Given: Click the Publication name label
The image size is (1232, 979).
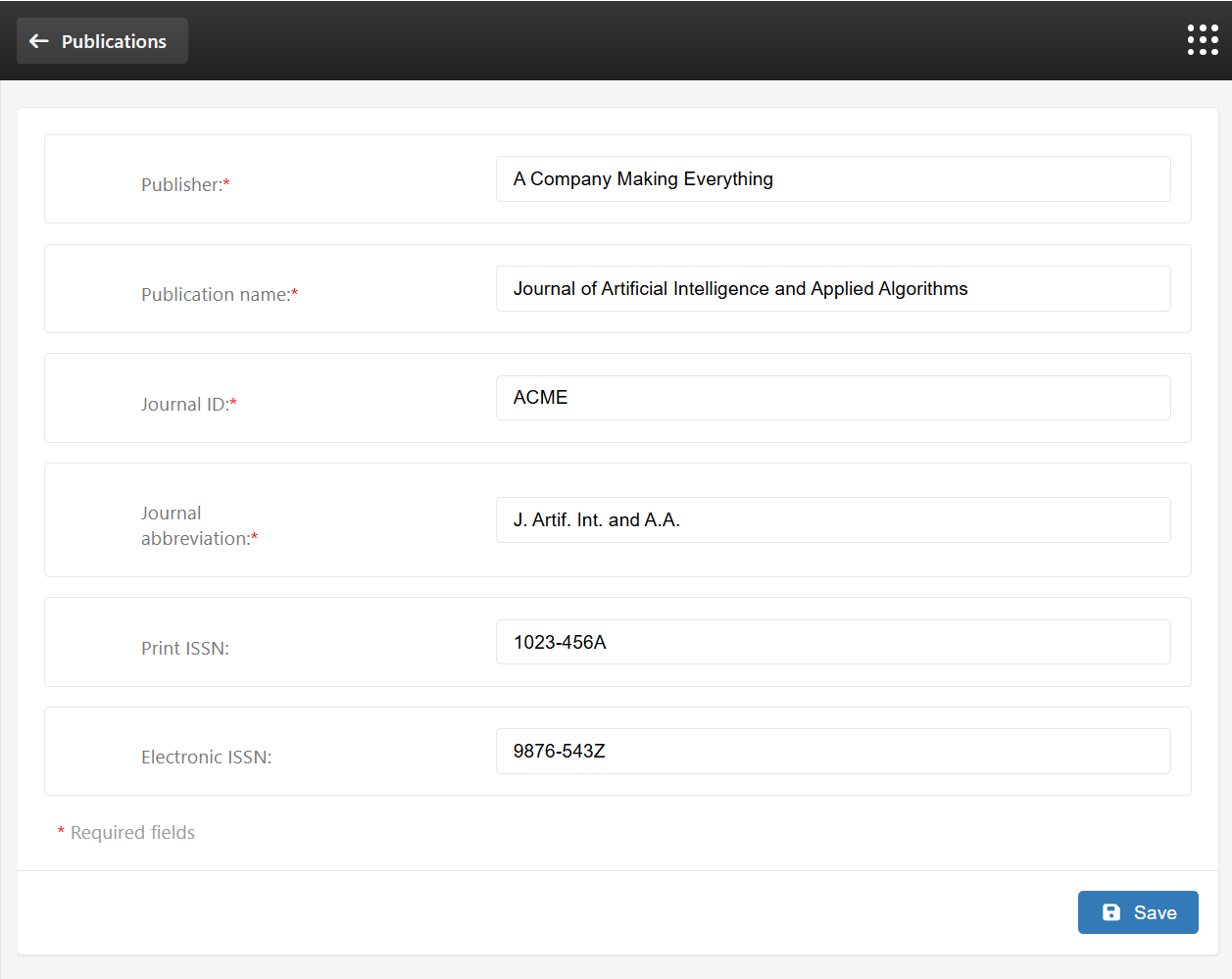Looking at the screenshot, I should pyautogui.click(x=214, y=294).
